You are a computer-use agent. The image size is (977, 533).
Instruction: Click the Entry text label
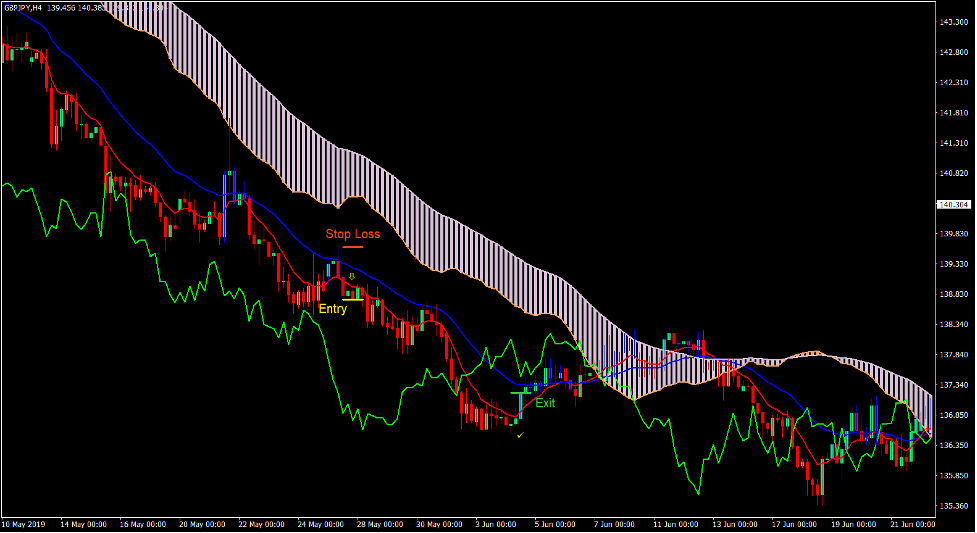click(333, 309)
